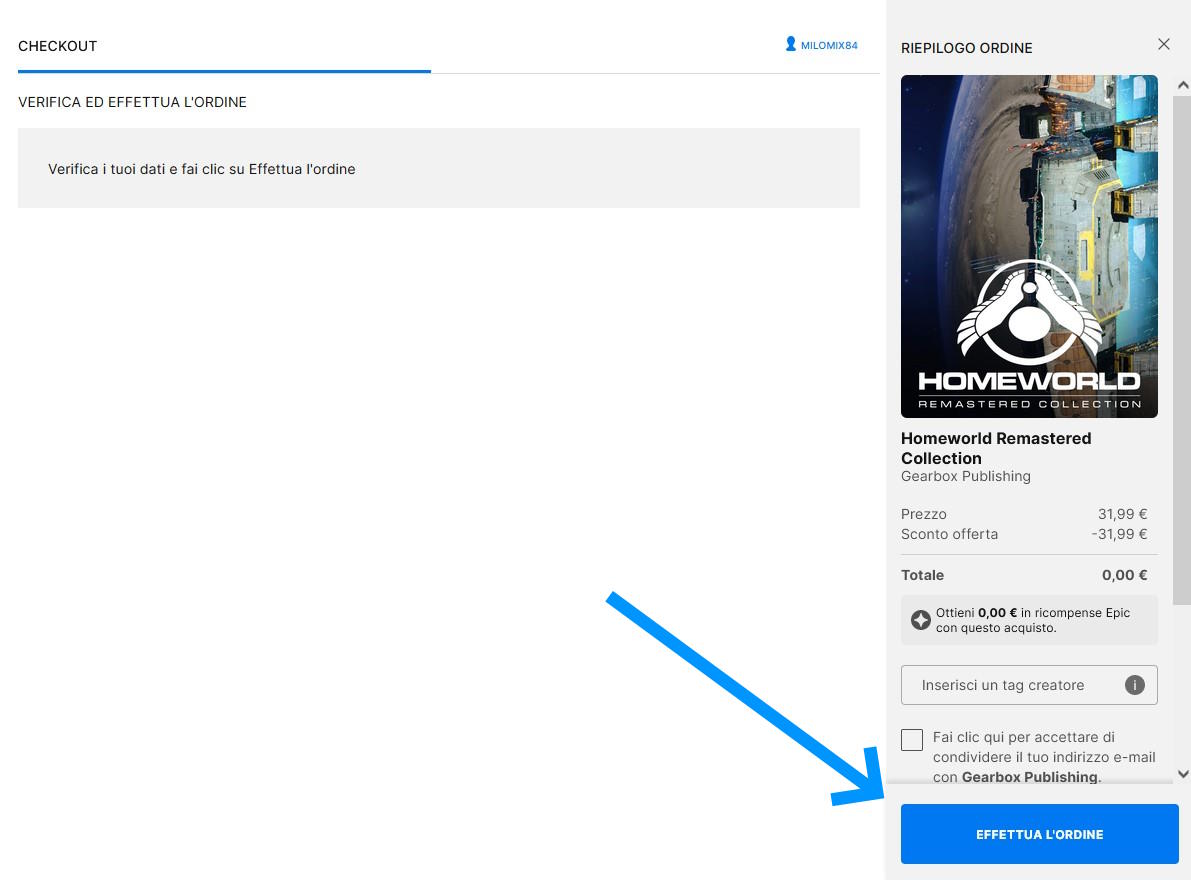
Task: Click the price value '31,99 €'
Action: pyautogui.click(x=1122, y=514)
